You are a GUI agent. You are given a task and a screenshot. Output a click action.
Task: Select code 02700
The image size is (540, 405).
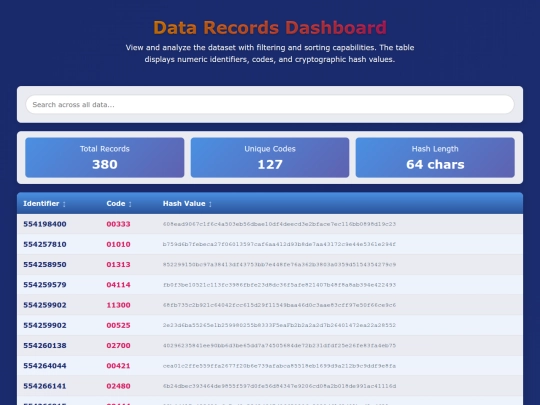click(118, 346)
